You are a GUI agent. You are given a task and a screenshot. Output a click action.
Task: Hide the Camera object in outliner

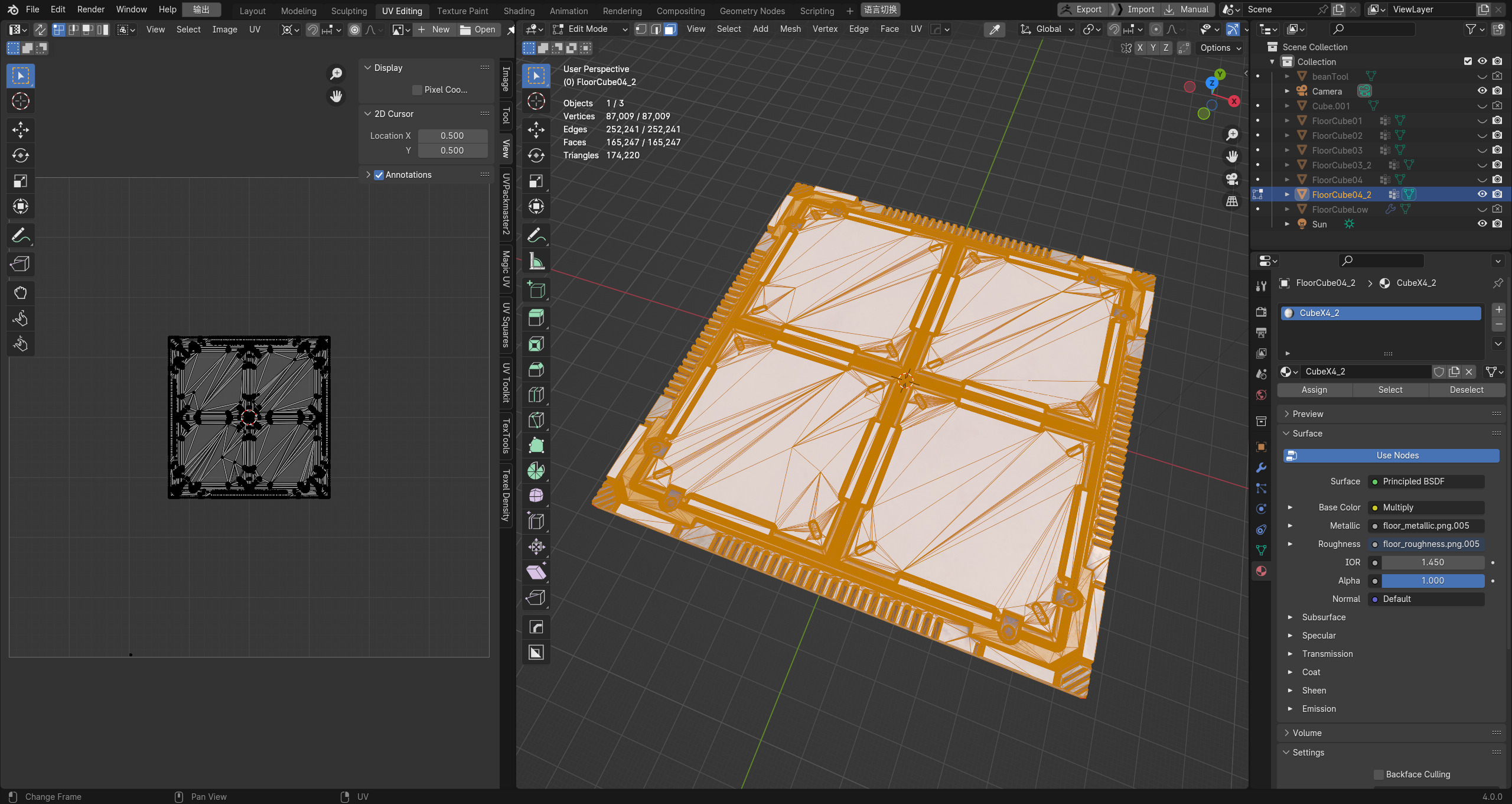(x=1482, y=91)
